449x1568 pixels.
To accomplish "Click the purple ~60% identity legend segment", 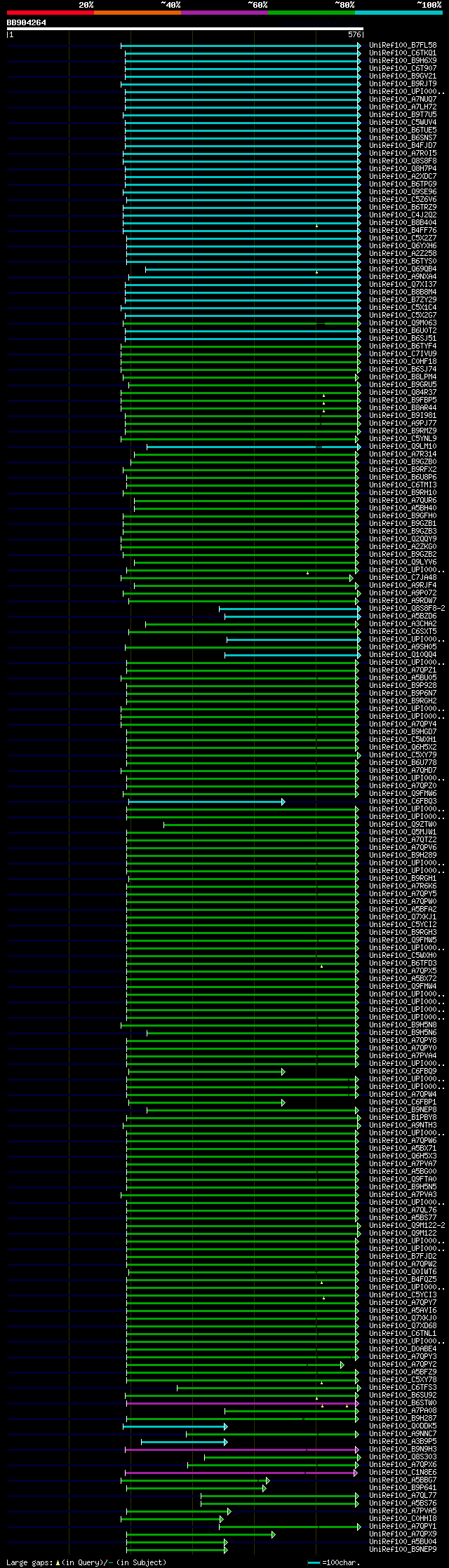I will pyautogui.click(x=224, y=13).
